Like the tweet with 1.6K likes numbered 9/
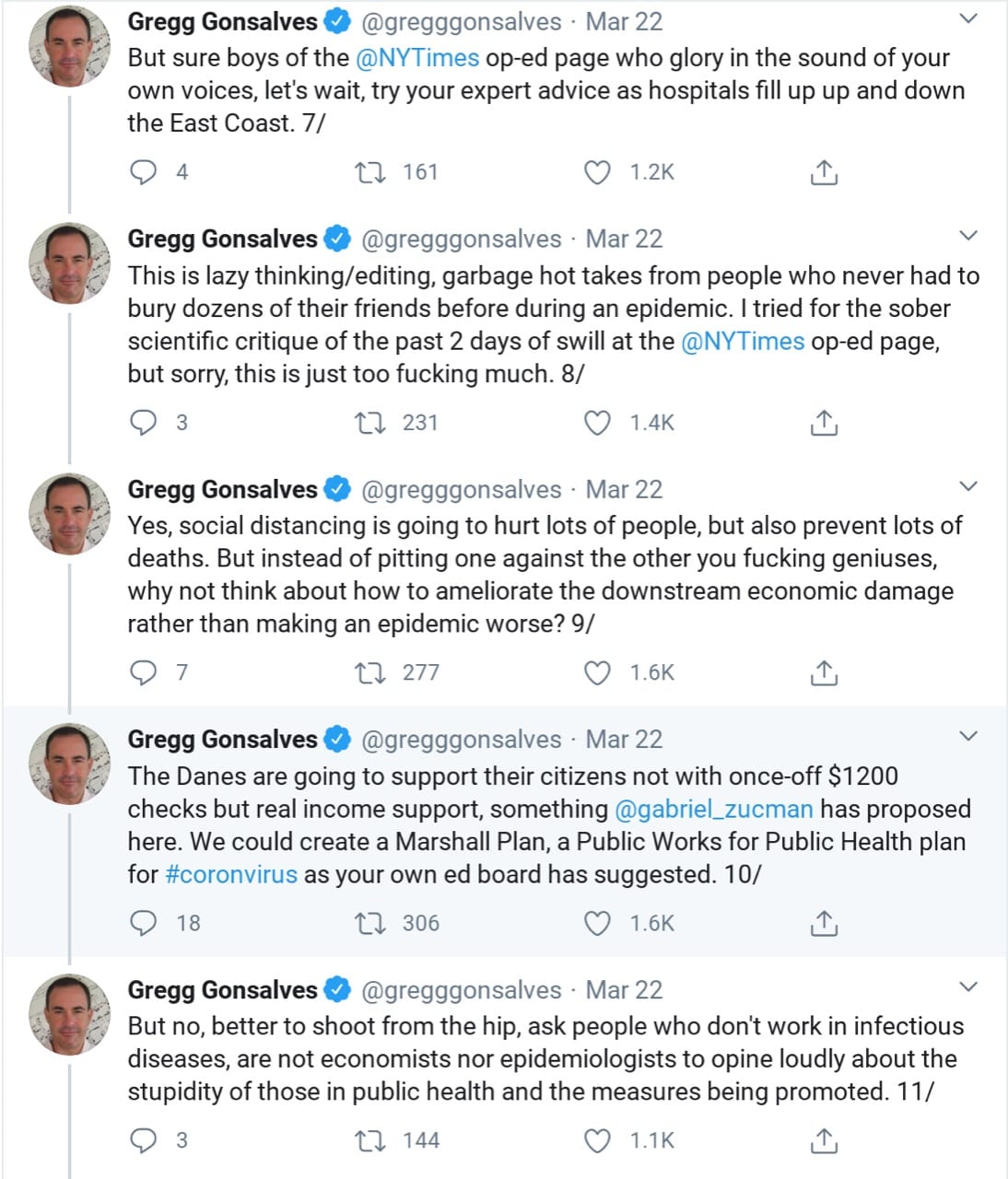Screen dimensions: 1008x1179 pyautogui.click(x=598, y=673)
